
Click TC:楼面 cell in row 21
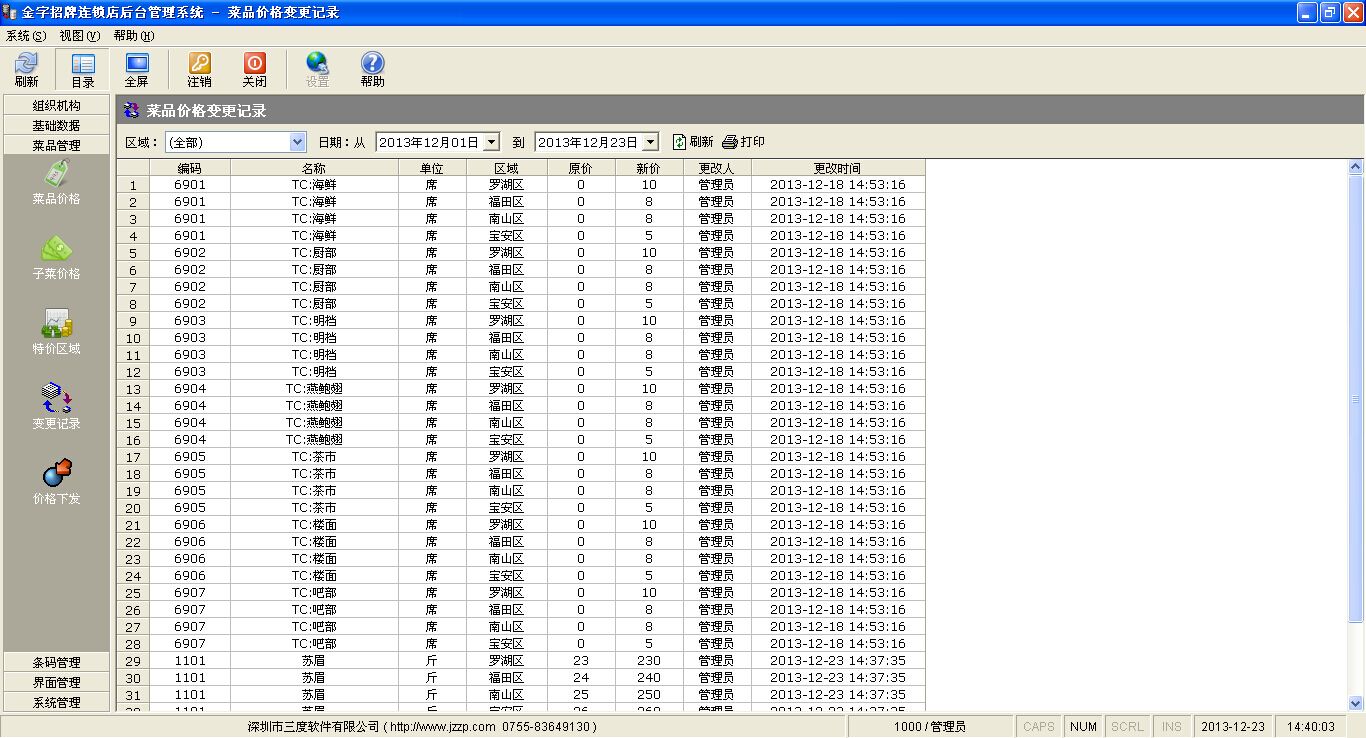tap(314, 525)
